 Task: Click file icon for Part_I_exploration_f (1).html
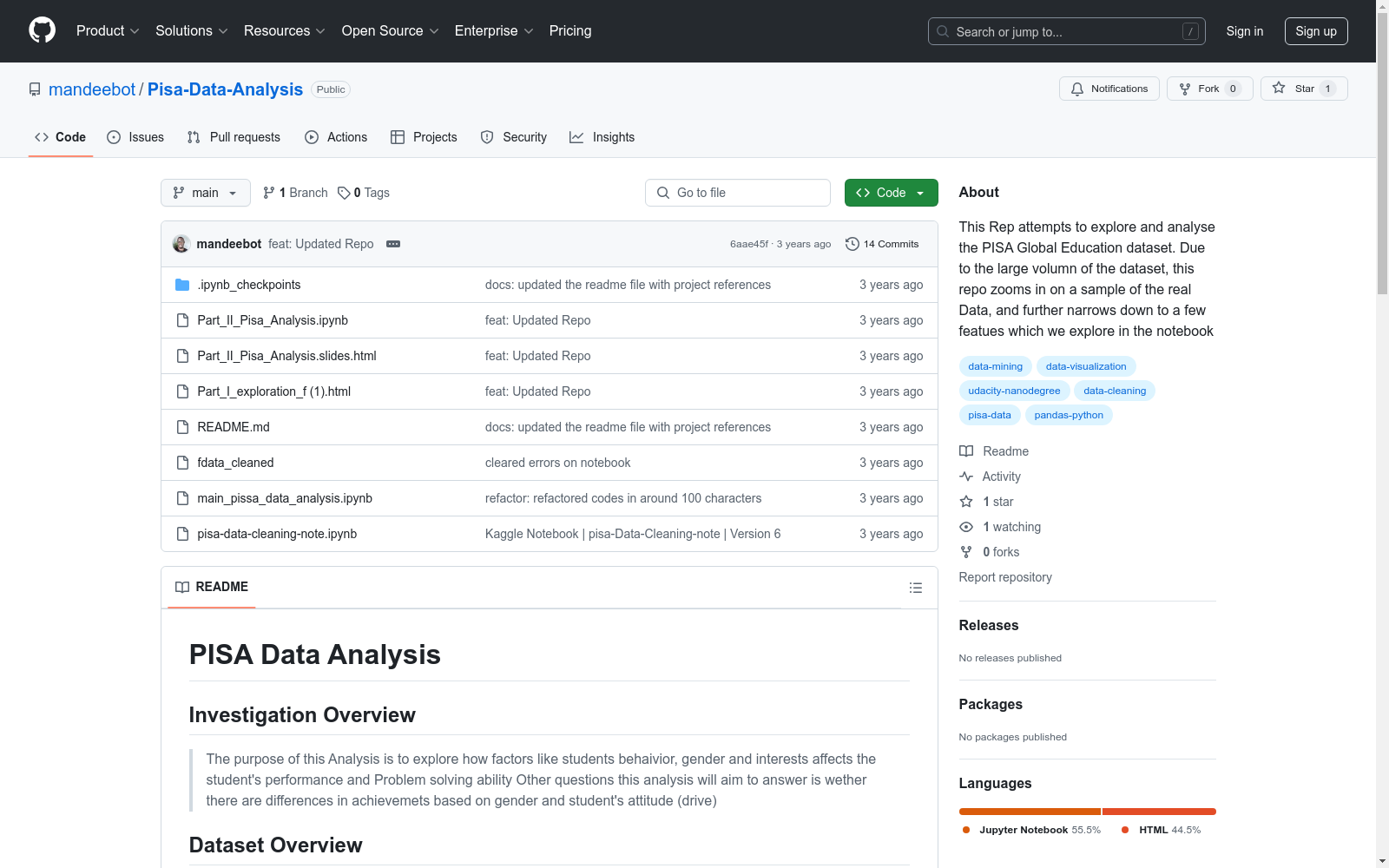click(182, 391)
